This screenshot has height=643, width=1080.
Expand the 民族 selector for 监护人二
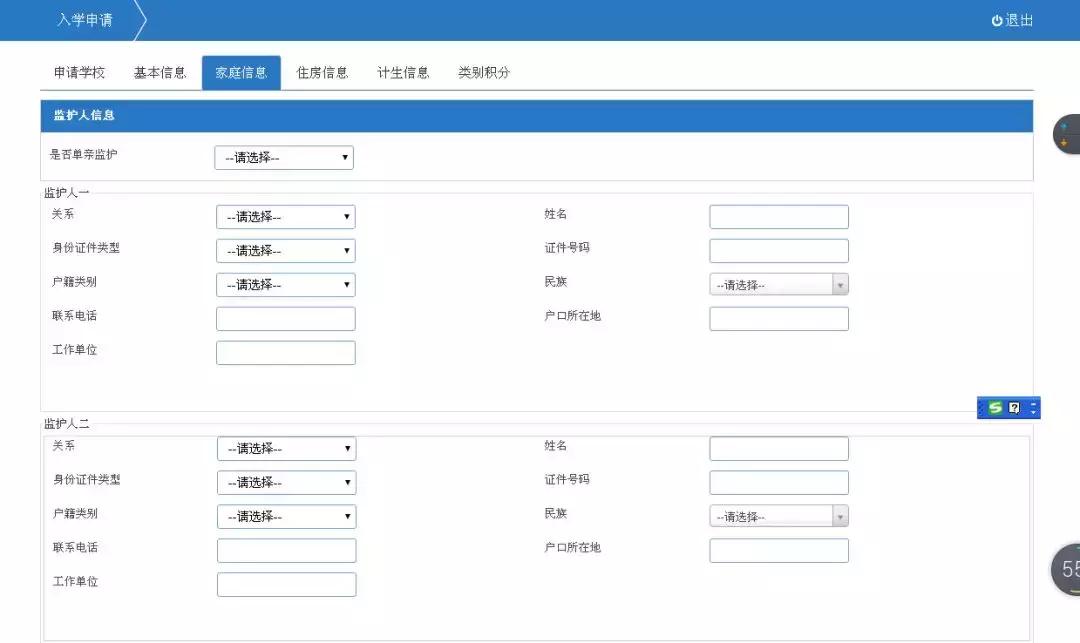tap(778, 516)
